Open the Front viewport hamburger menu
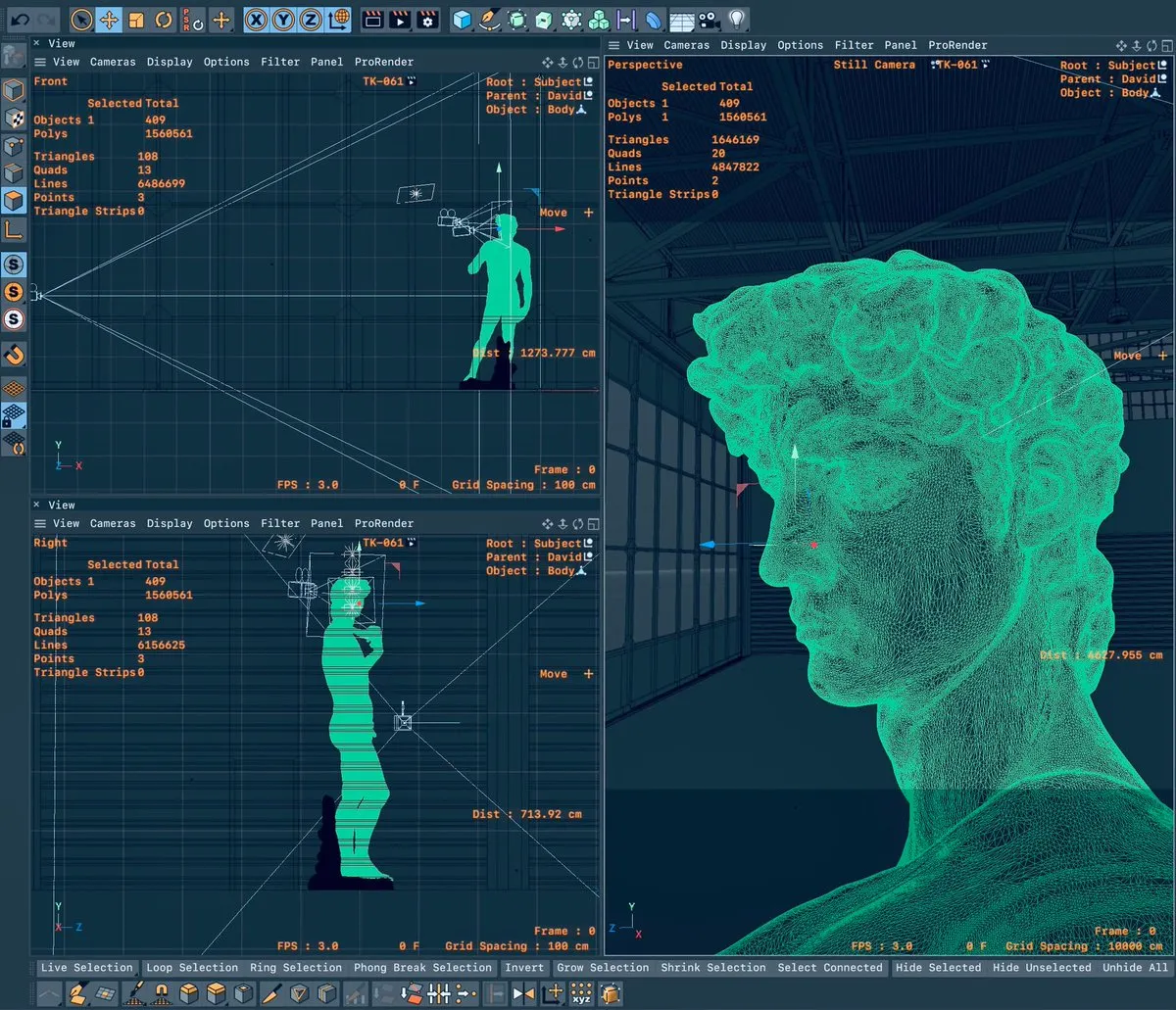The height and width of the screenshot is (1010, 1176). point(40,62)
